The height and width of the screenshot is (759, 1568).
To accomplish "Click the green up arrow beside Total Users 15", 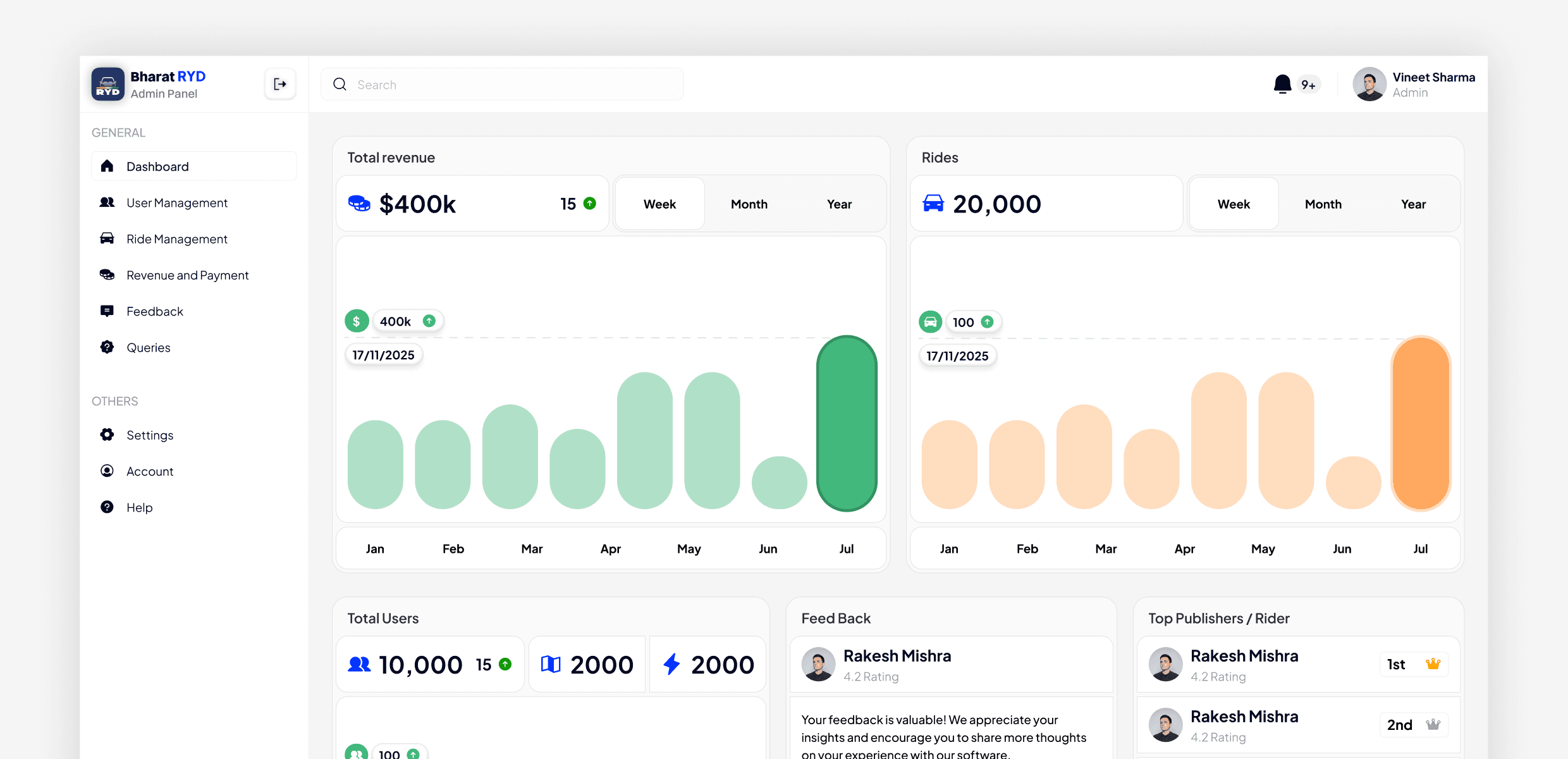I will pyautogui.click(x=505, y=664).
